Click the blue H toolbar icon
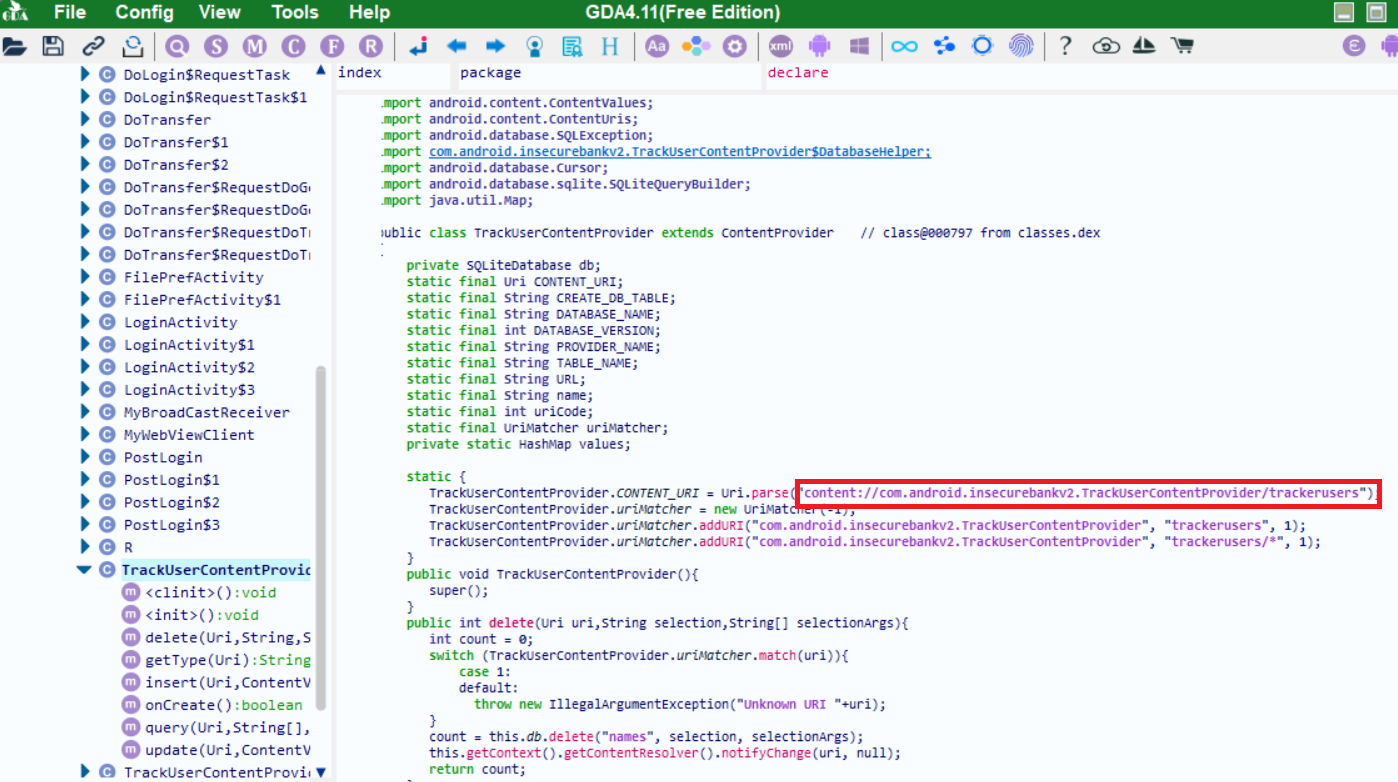 tap(610, 46)
